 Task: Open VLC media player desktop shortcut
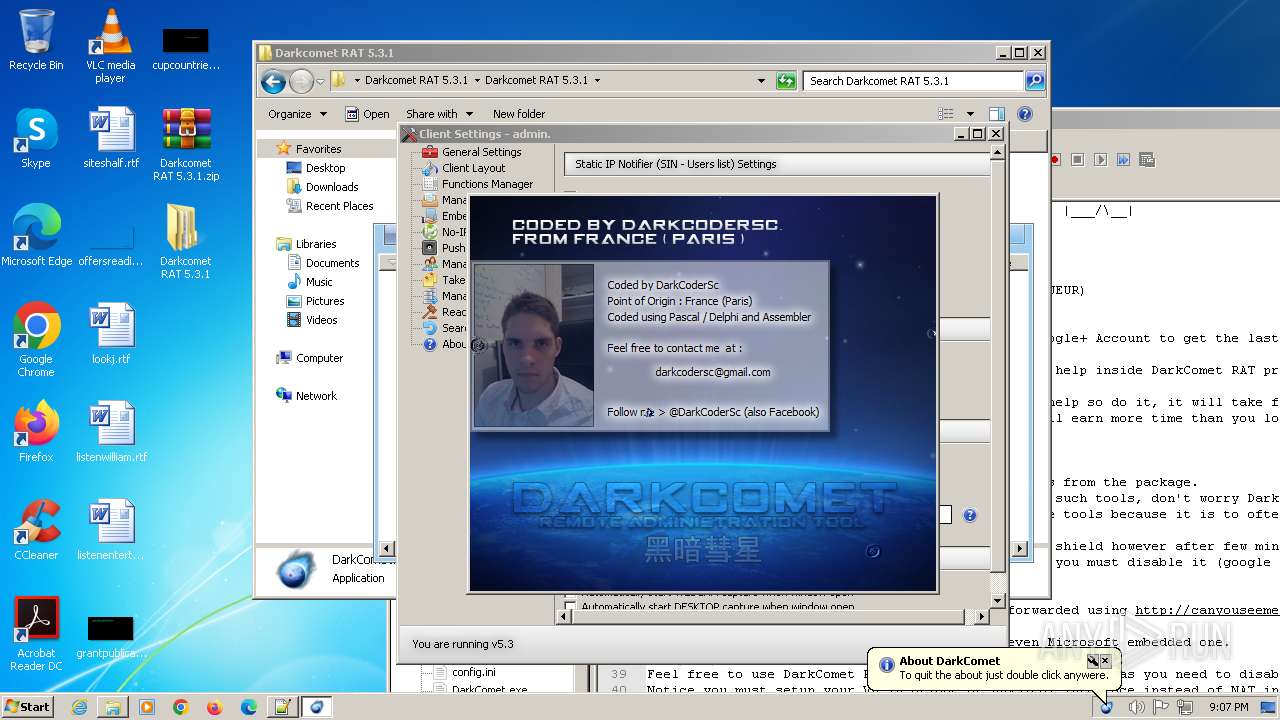click(110, 46)
